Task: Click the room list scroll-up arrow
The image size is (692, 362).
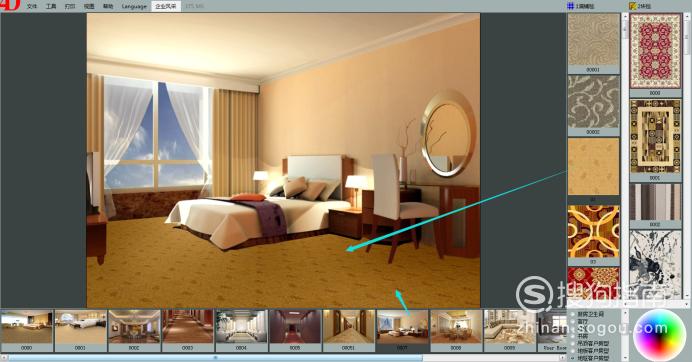Action: coord(624,313)
